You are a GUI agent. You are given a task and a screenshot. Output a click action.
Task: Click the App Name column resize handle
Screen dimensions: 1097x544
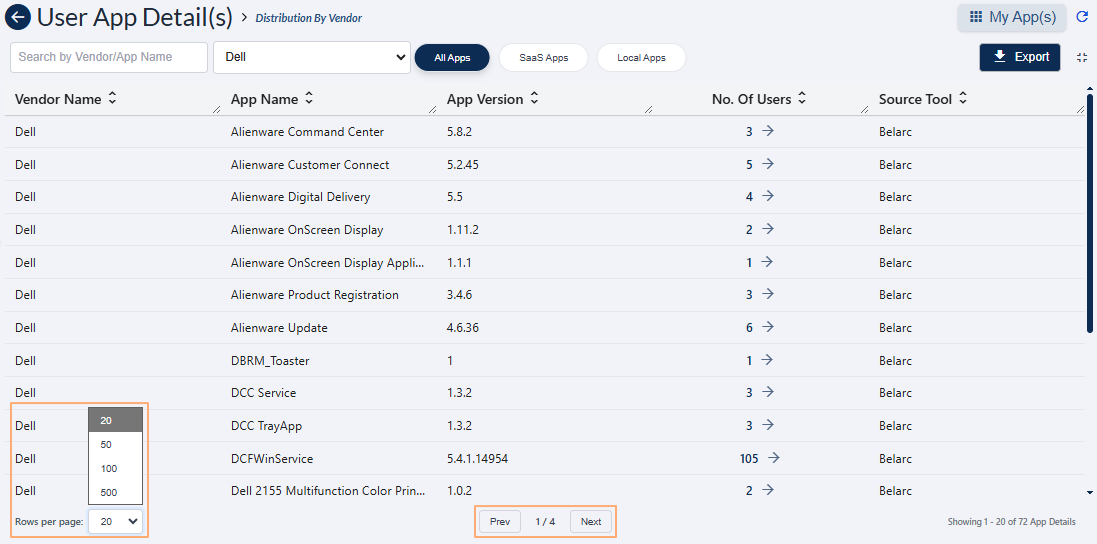coord(432,109)
